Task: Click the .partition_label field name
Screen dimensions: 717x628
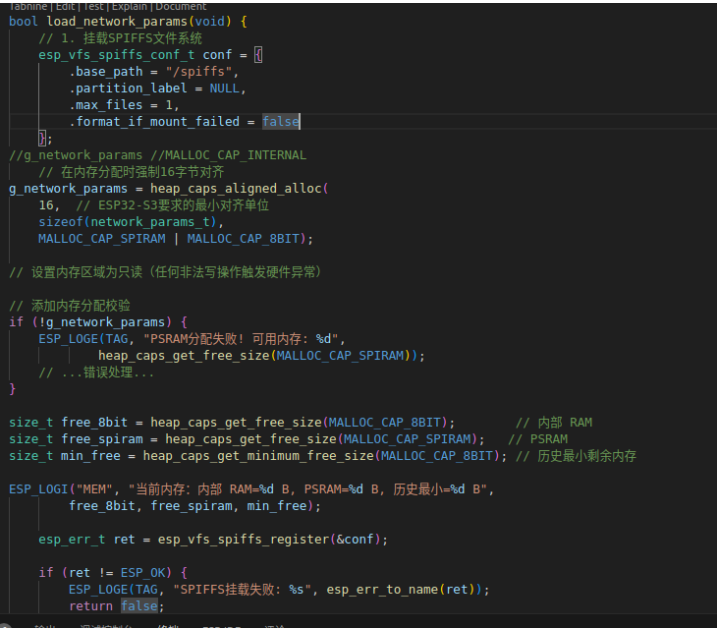Action: tap(128, 88)
